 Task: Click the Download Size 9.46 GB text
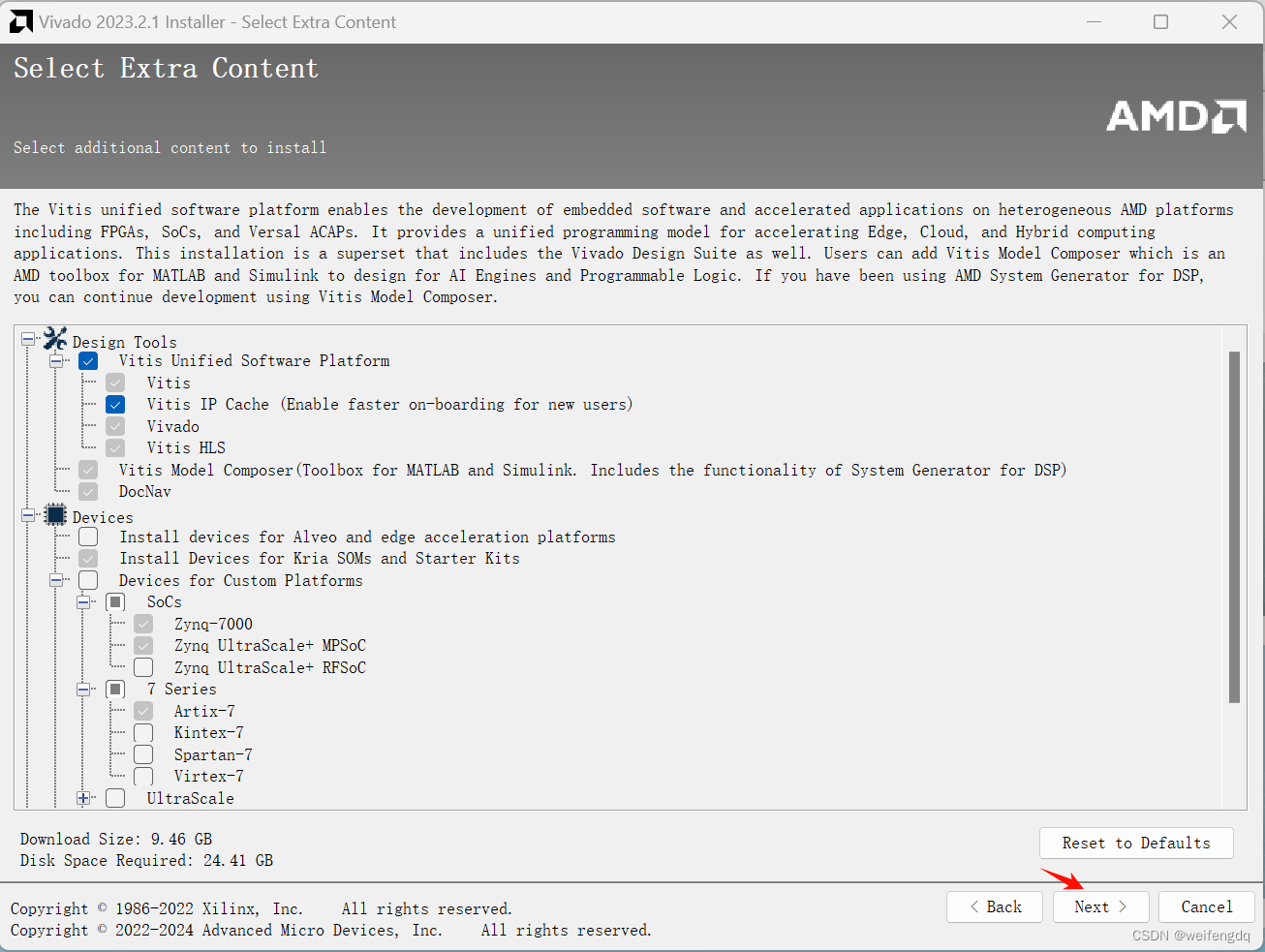pyautogui.click(x=116, y=840)
